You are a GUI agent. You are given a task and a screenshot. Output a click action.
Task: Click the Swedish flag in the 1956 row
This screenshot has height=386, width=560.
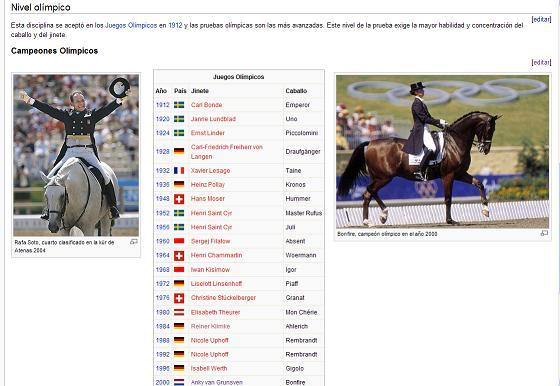point(179,227)
